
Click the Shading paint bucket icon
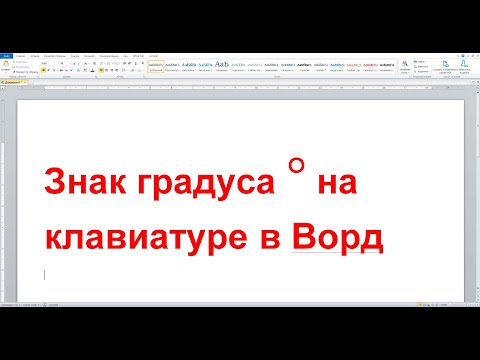pyautogui.click(x=132, y=70)
